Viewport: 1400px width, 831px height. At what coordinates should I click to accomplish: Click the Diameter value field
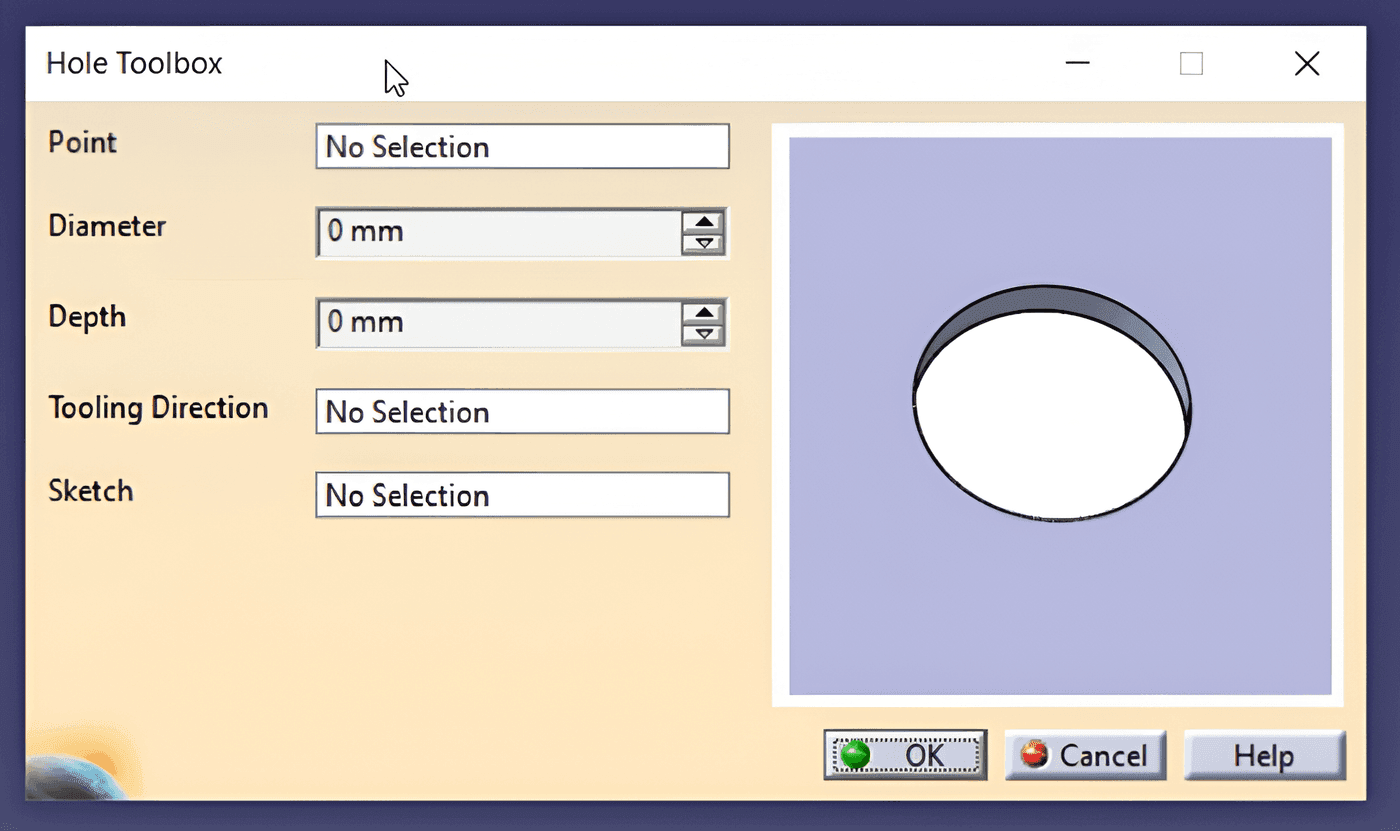click(499, 232)
